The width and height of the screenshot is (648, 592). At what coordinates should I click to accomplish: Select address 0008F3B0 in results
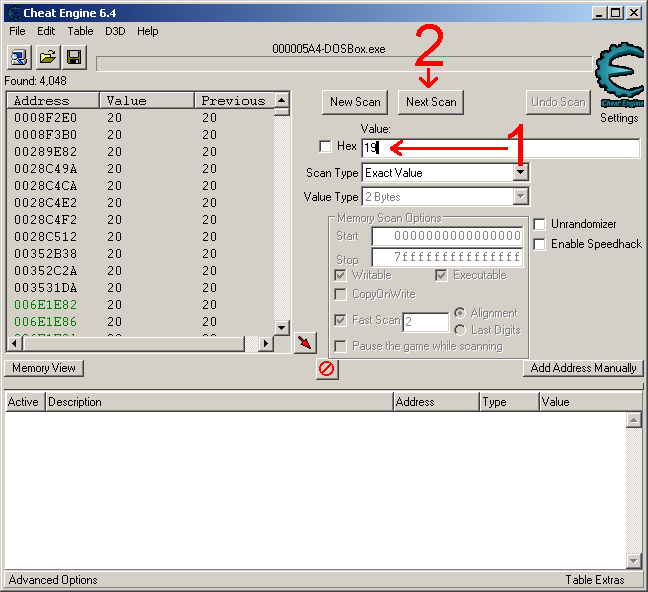pyautogui.click(x=45, y=135)
